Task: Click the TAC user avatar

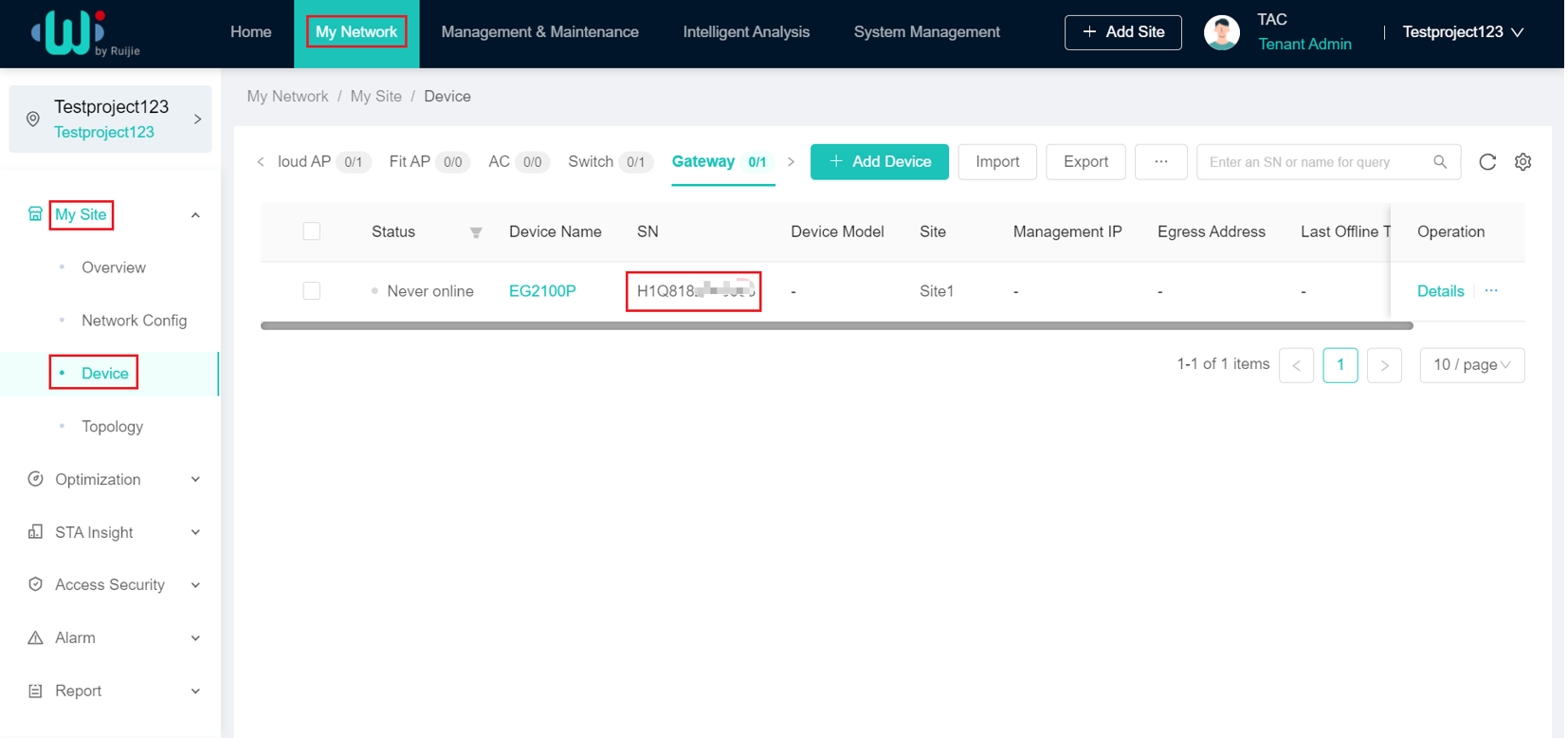Action: (x=1221, y=32)
